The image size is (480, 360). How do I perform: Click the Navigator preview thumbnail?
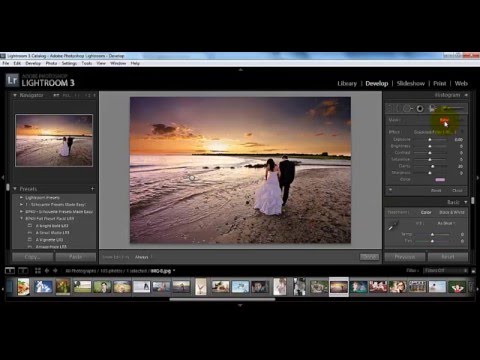click(x=54, y=140)
